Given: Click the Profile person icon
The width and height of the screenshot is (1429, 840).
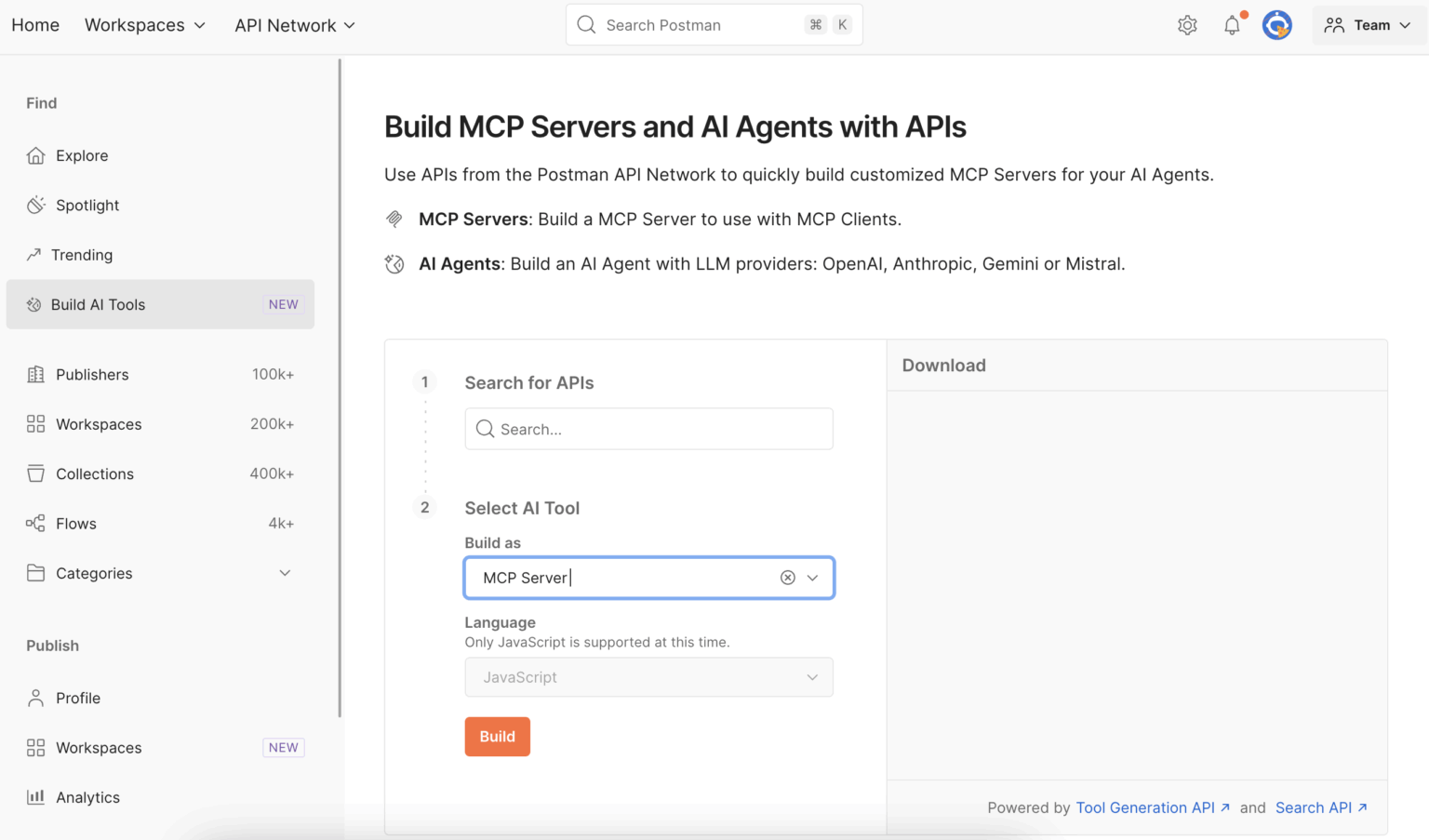Looking at the screenshot, I should (x=35, y=698).
